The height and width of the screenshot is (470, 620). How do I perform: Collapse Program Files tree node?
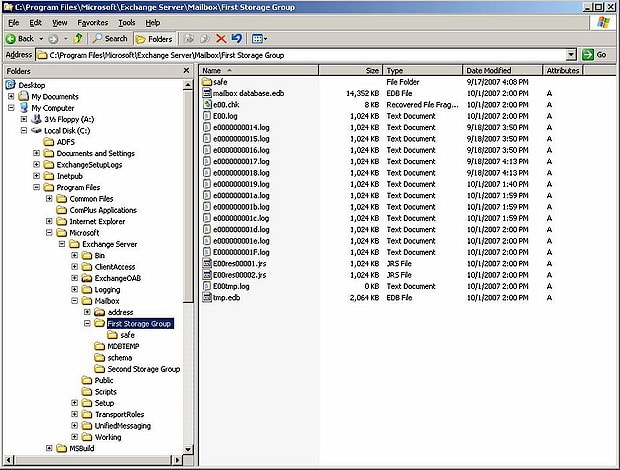(x=36, y=187)
